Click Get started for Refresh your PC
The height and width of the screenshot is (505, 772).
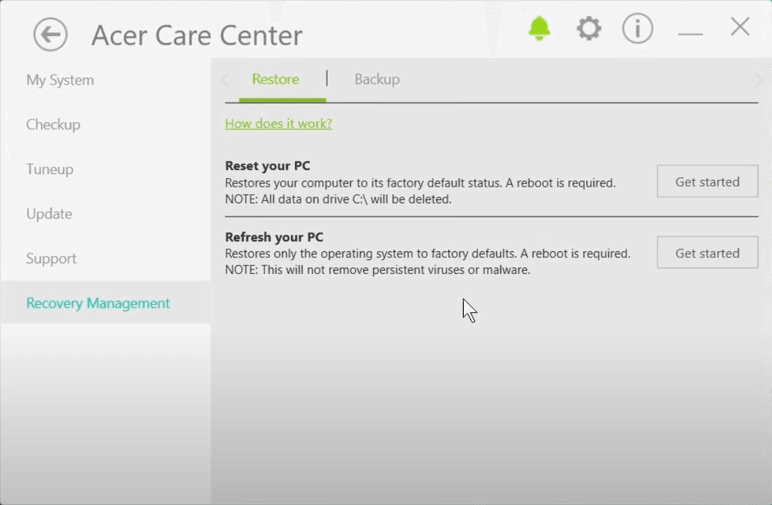(707, 253)
